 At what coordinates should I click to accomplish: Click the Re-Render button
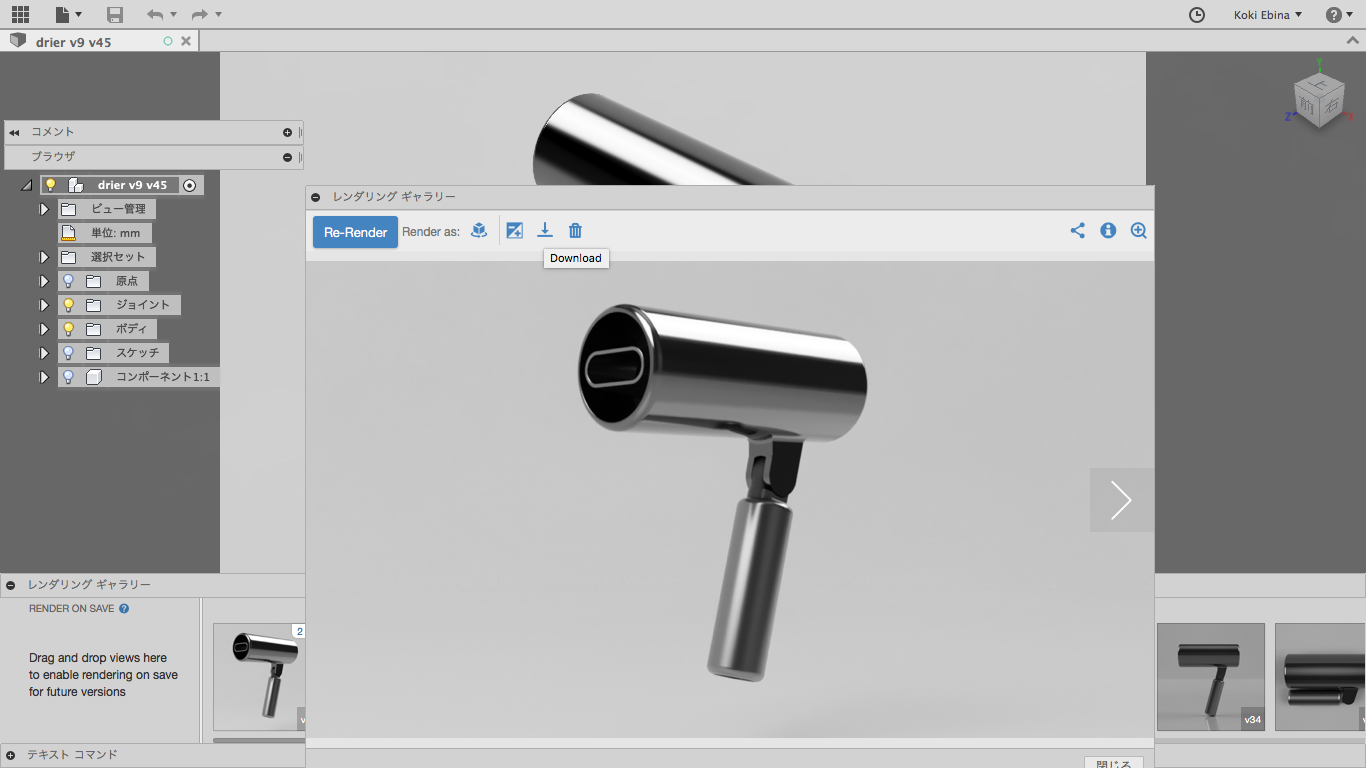click(x=355, y=232)
